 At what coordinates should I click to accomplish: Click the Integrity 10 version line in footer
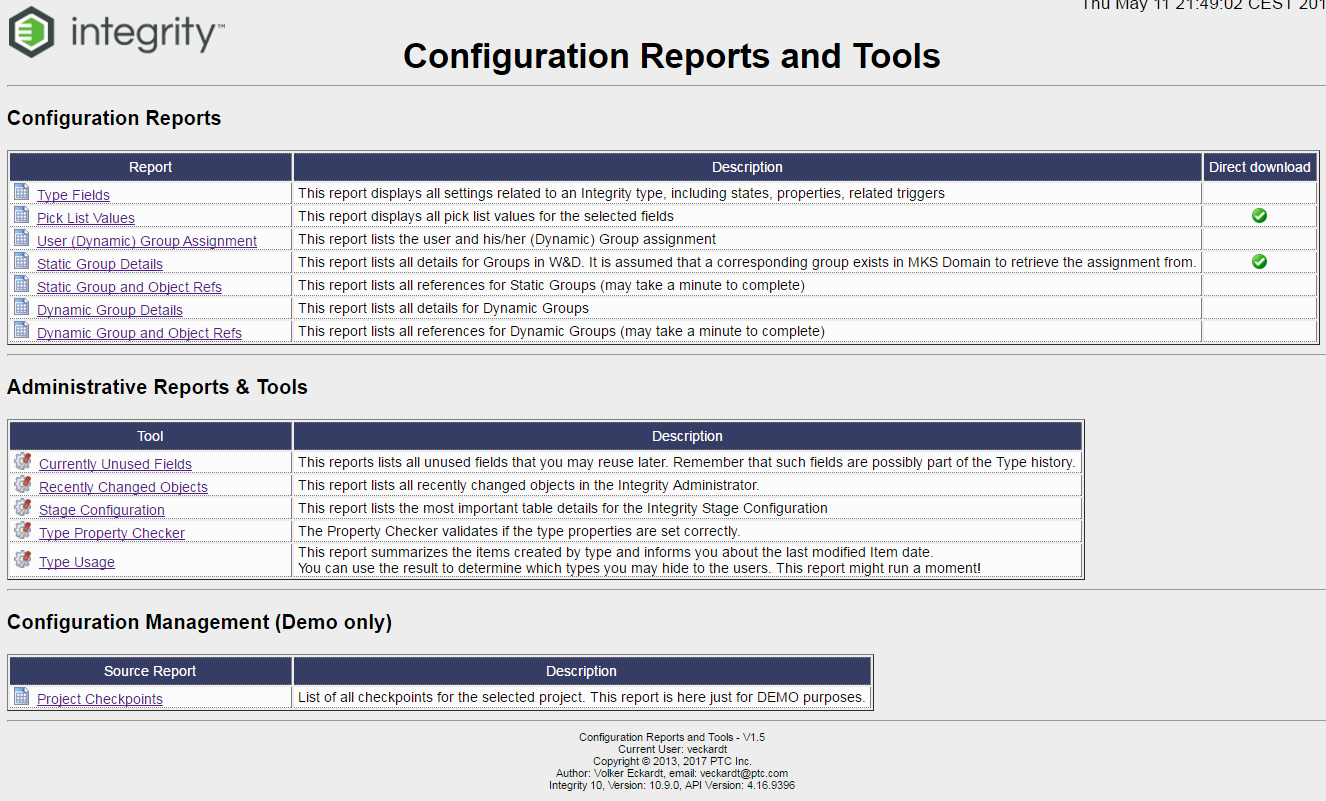click(x=672, y=785)
